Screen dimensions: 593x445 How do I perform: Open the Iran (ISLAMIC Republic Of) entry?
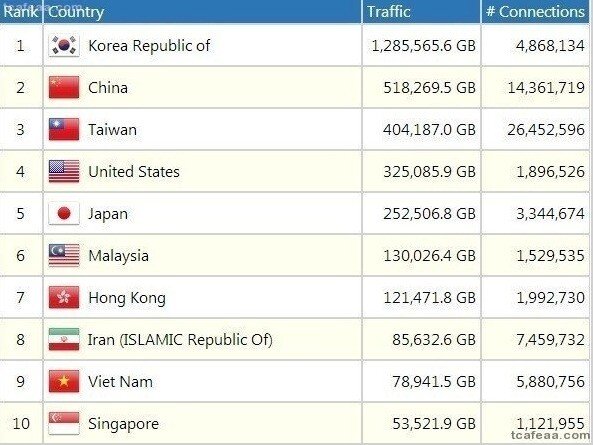point(180,340)
